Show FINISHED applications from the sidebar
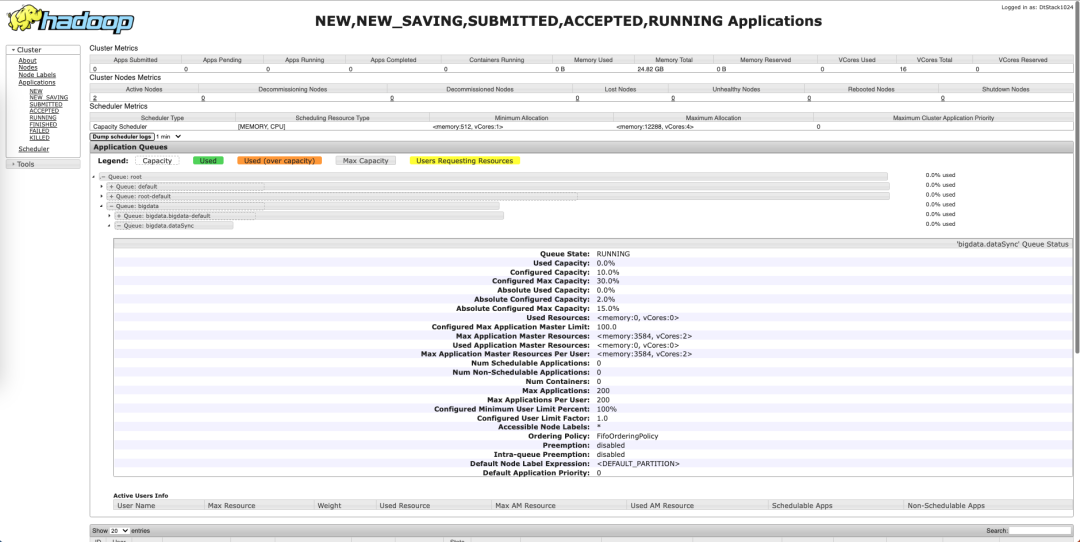Screen dimensions: 1080x542 (x=43, y=124)
